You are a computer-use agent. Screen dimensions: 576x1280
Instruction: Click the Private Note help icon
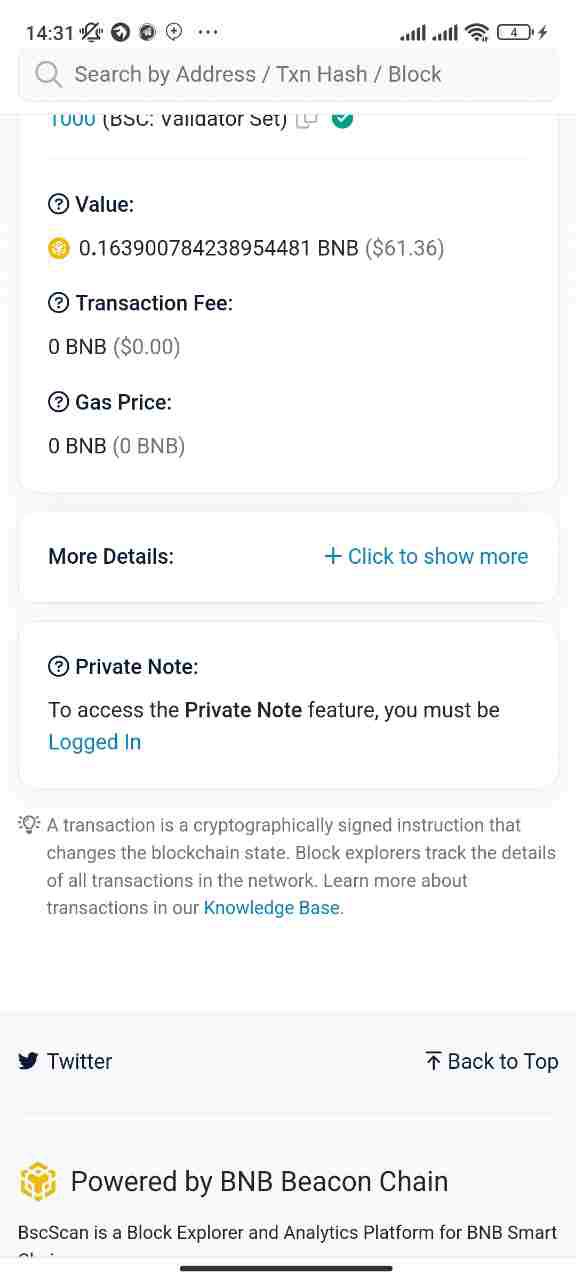click(59, 667)
